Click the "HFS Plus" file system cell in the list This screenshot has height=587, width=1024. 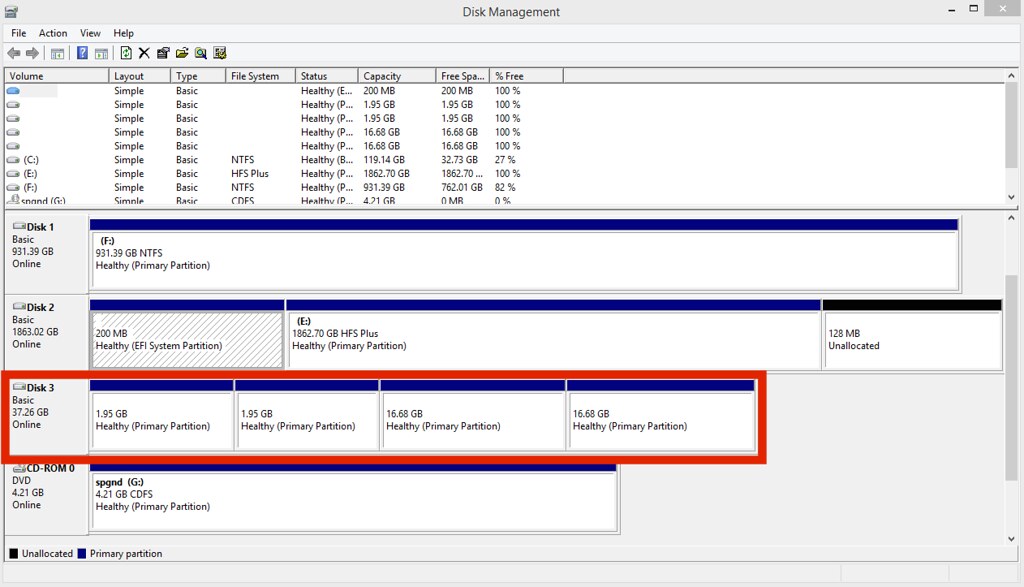(249, 174)
